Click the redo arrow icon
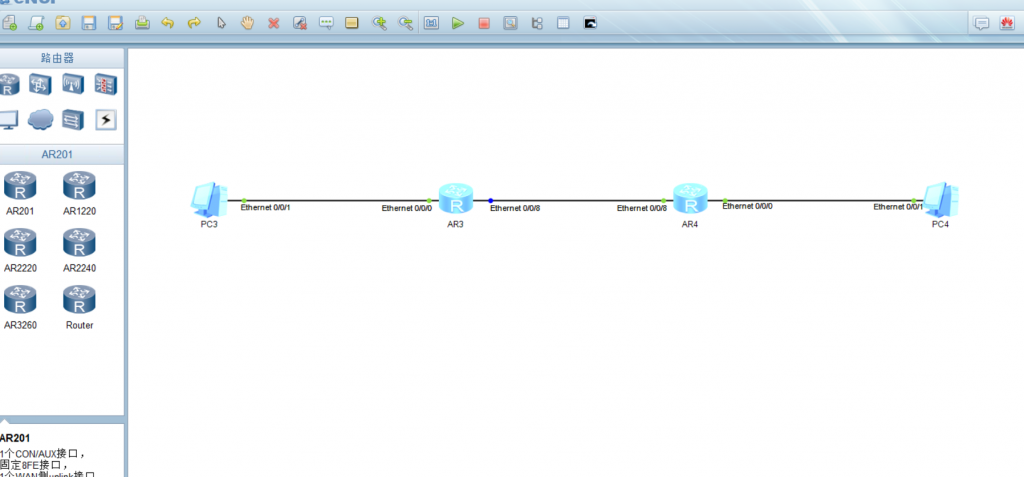Viewport: 1024px width, 477px height. pos(194,24)
